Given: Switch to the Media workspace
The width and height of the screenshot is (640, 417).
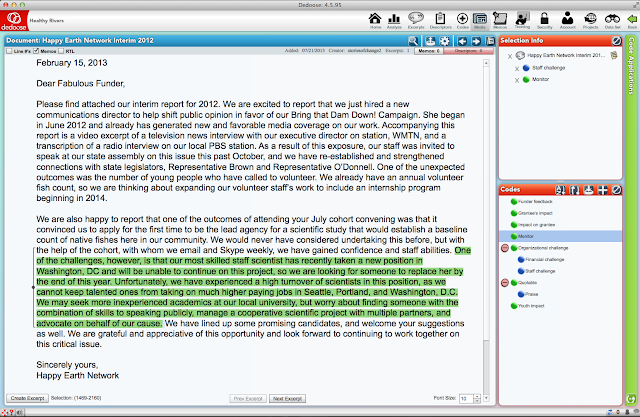Looking at the screenshot, I should (480, 20).
